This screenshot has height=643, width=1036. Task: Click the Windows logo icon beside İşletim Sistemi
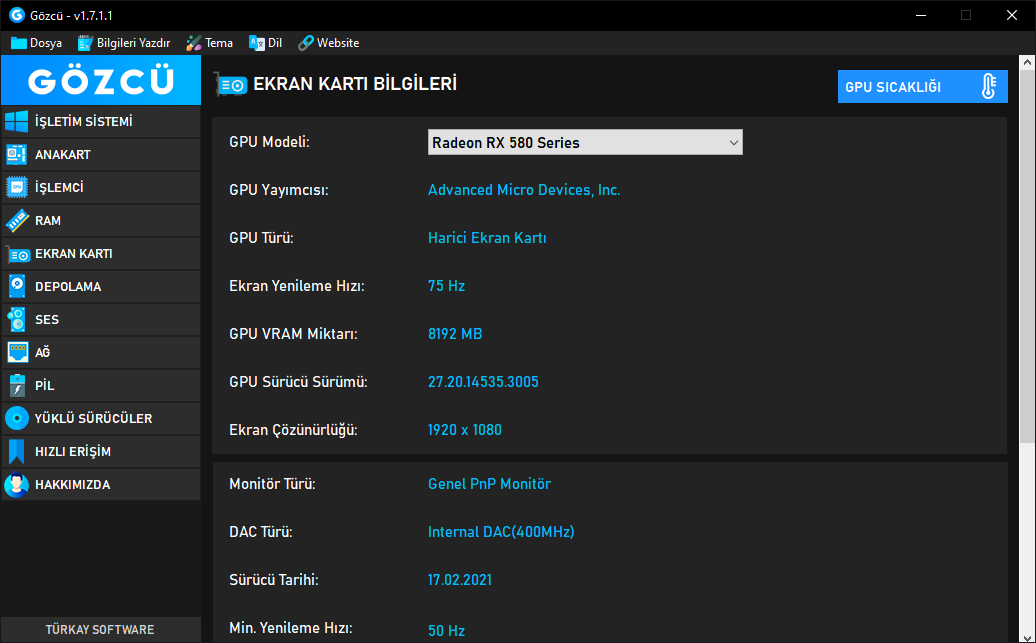point(16,122)
